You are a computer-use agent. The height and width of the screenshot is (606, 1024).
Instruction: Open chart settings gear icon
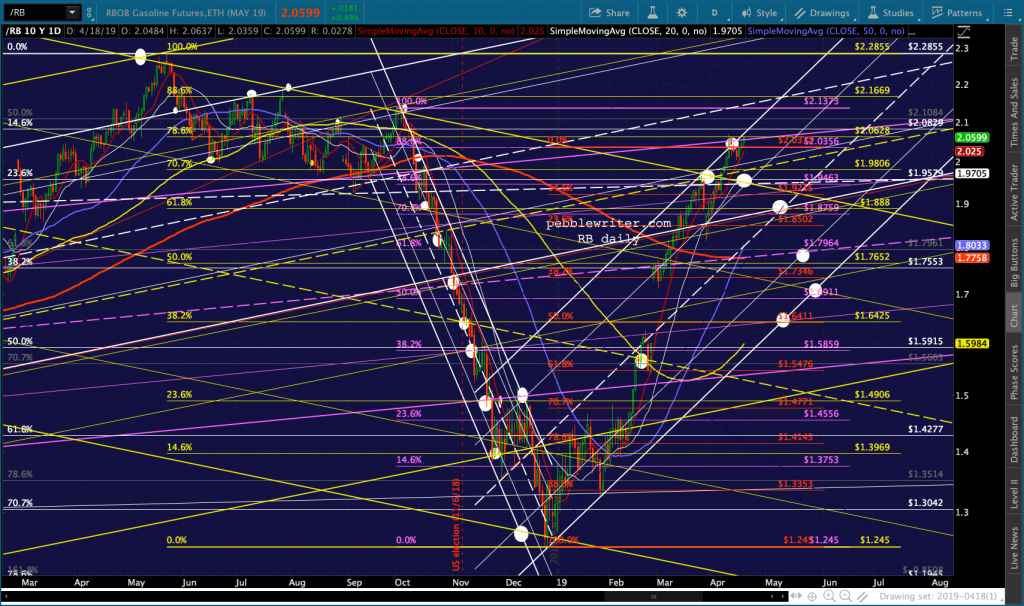click(x=682, y=12)
